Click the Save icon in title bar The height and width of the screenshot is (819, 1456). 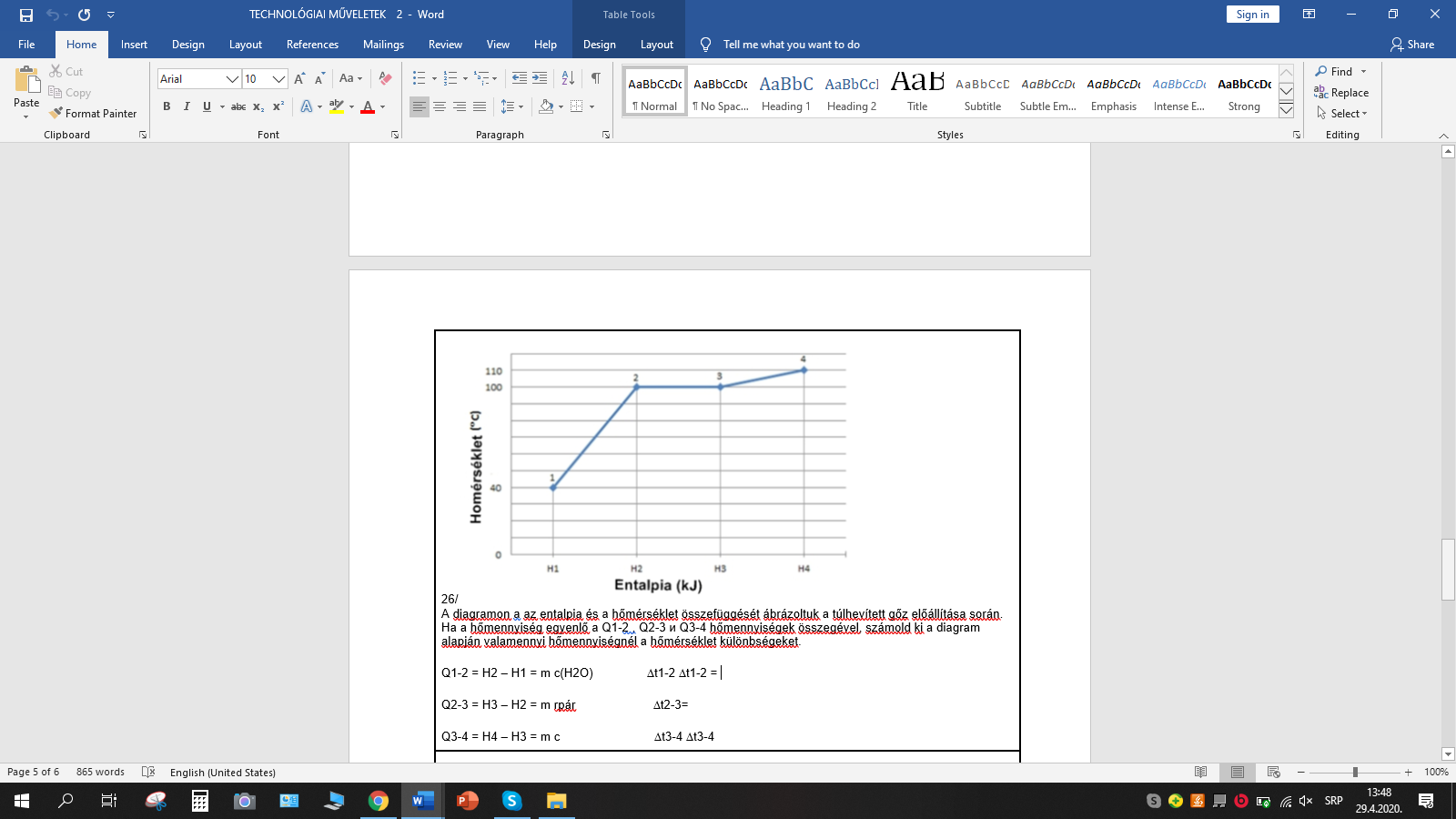(x=26, y=15)
